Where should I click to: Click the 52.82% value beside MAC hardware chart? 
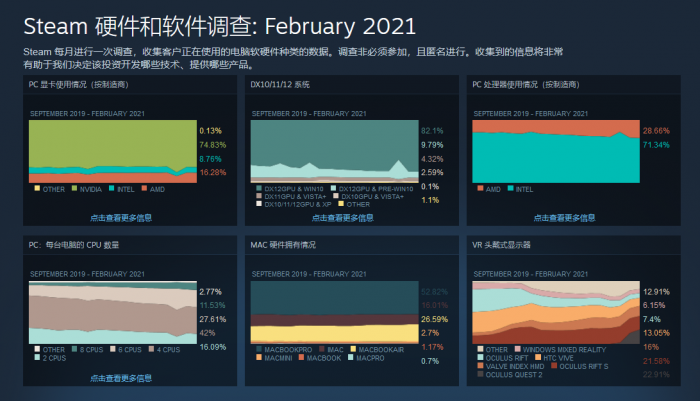click(434, 292)
